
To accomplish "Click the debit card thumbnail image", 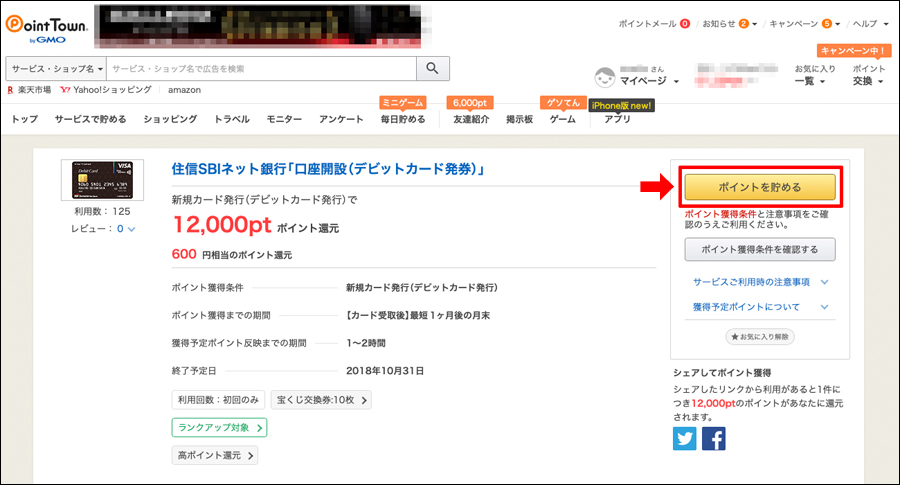I will [x=102, y=180].
